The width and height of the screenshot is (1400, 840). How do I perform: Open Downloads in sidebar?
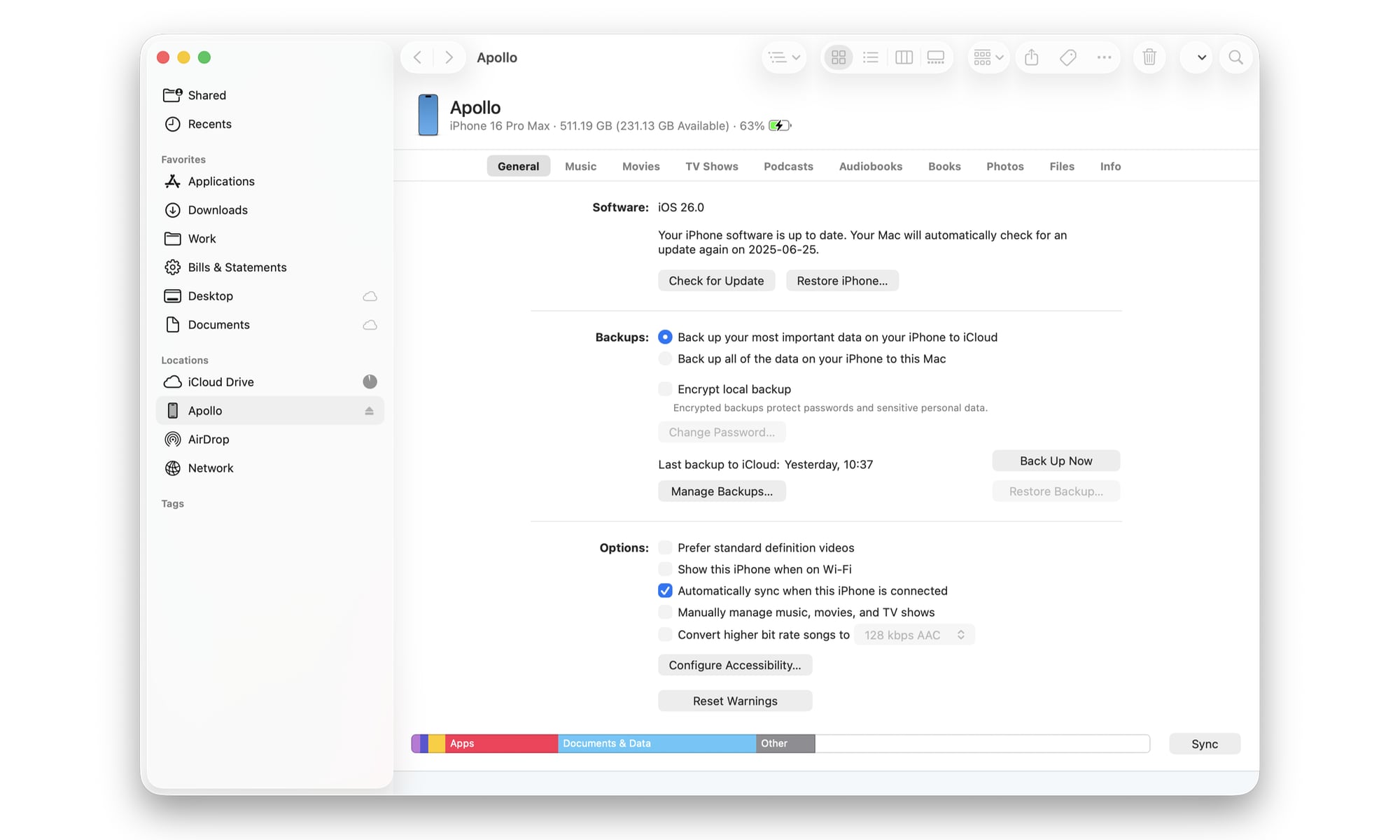(270, 210)
